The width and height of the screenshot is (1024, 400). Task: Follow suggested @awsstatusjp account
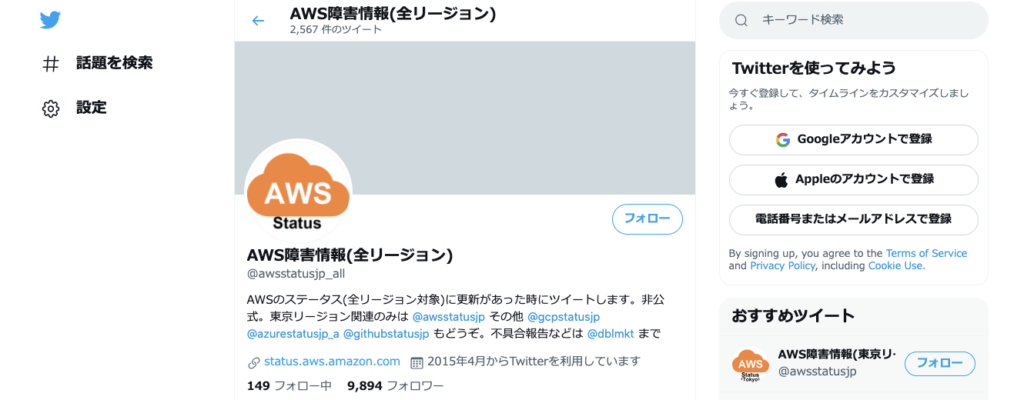coord(940,363)
